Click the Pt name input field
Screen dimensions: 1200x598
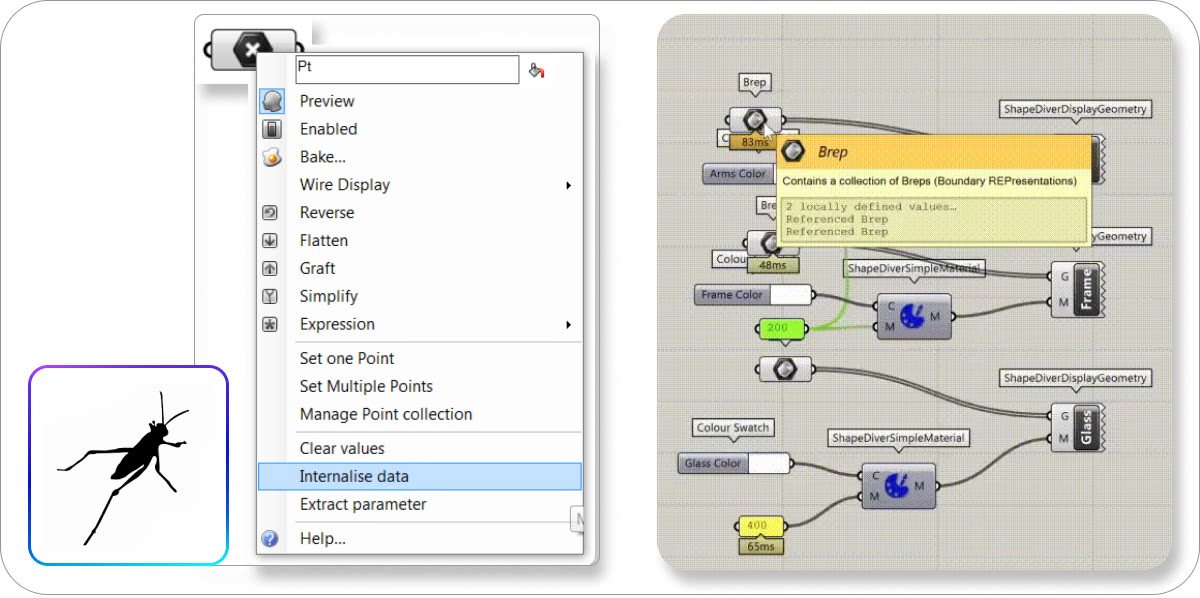pos(407,69)
